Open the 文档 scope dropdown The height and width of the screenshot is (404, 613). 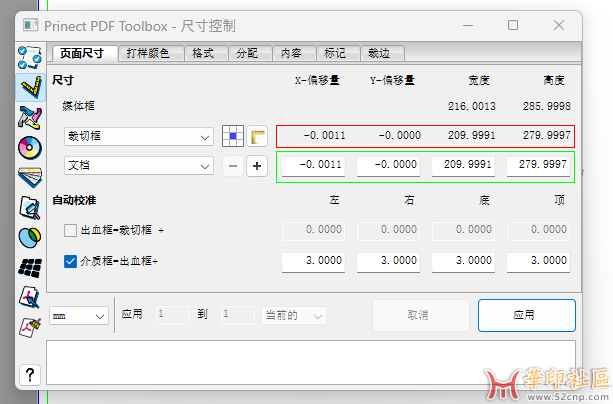(x=139, y=165)
